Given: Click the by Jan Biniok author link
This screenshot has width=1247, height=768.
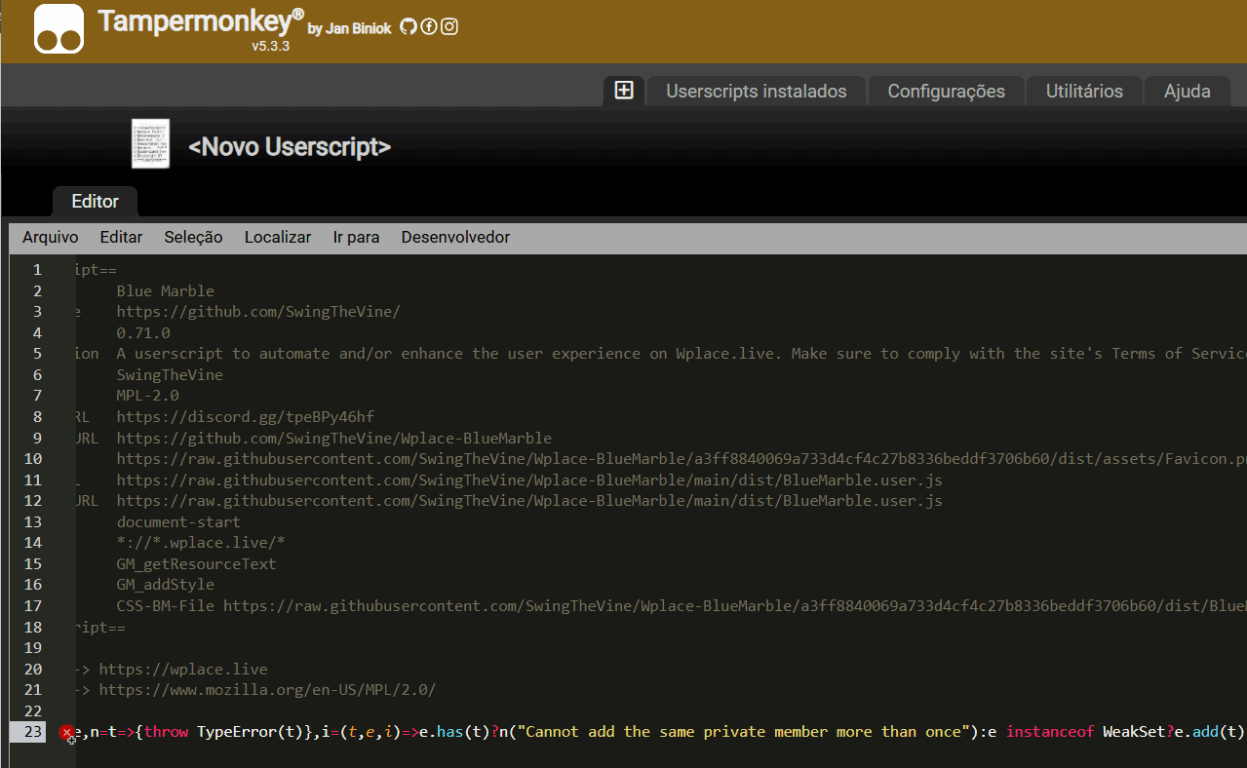Looking at the screenshot, I should (x=349, y=28).
